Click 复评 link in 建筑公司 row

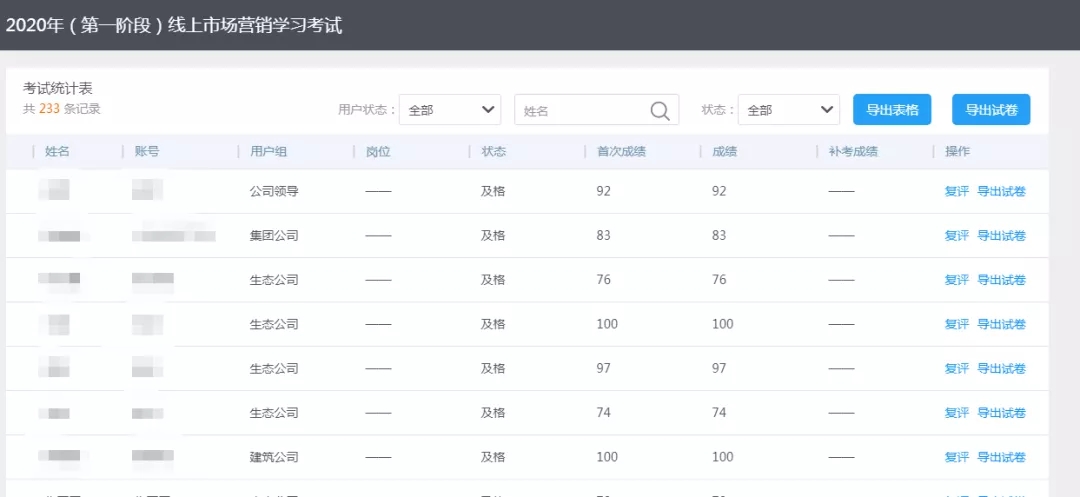point(957,457)
